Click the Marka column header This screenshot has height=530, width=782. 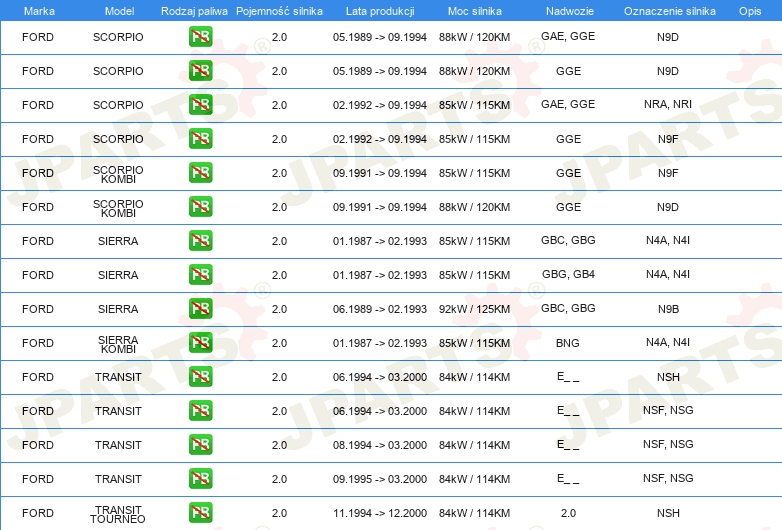click(x=39, y=11)
